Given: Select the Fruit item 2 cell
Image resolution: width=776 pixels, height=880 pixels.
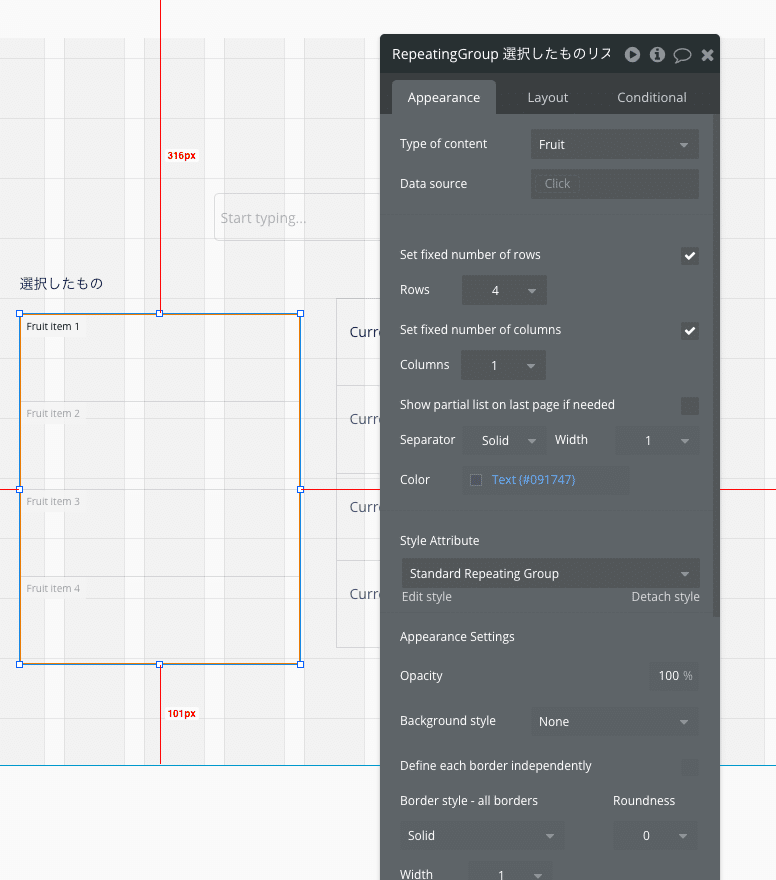Looking at the screenshot, I should (x=160, y=445).
